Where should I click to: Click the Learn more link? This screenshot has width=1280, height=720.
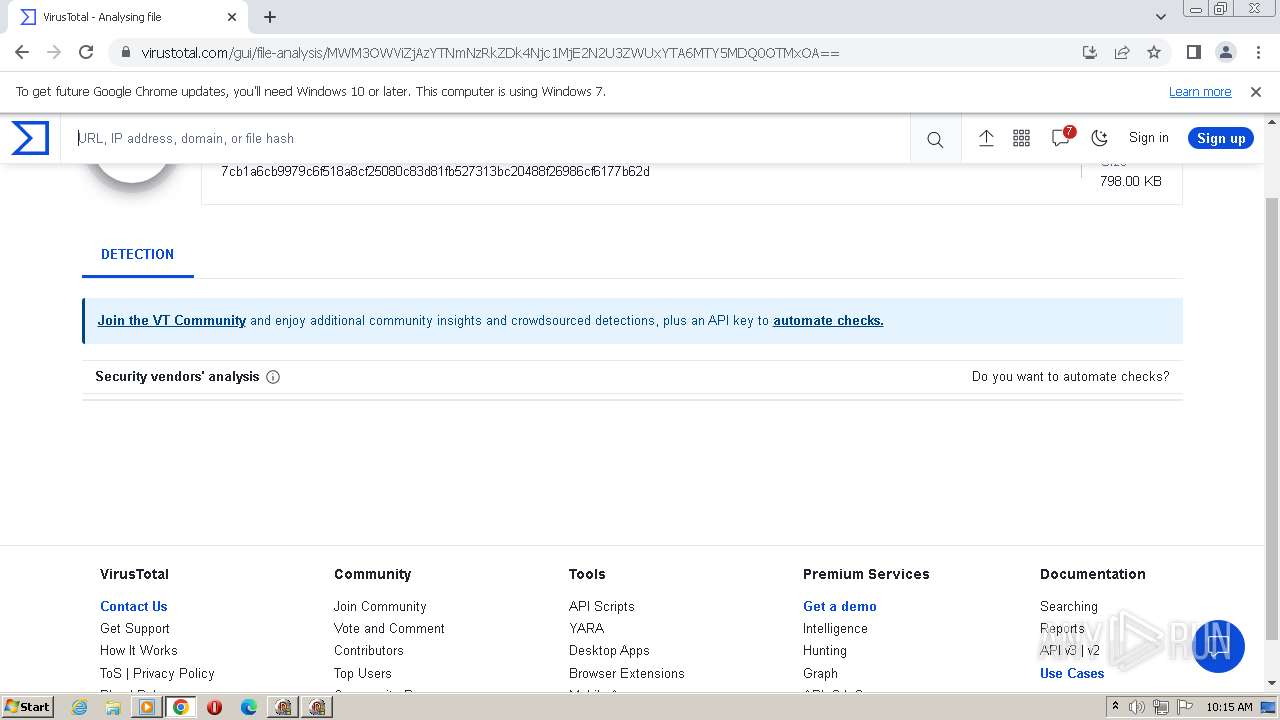click(1200, 92)
